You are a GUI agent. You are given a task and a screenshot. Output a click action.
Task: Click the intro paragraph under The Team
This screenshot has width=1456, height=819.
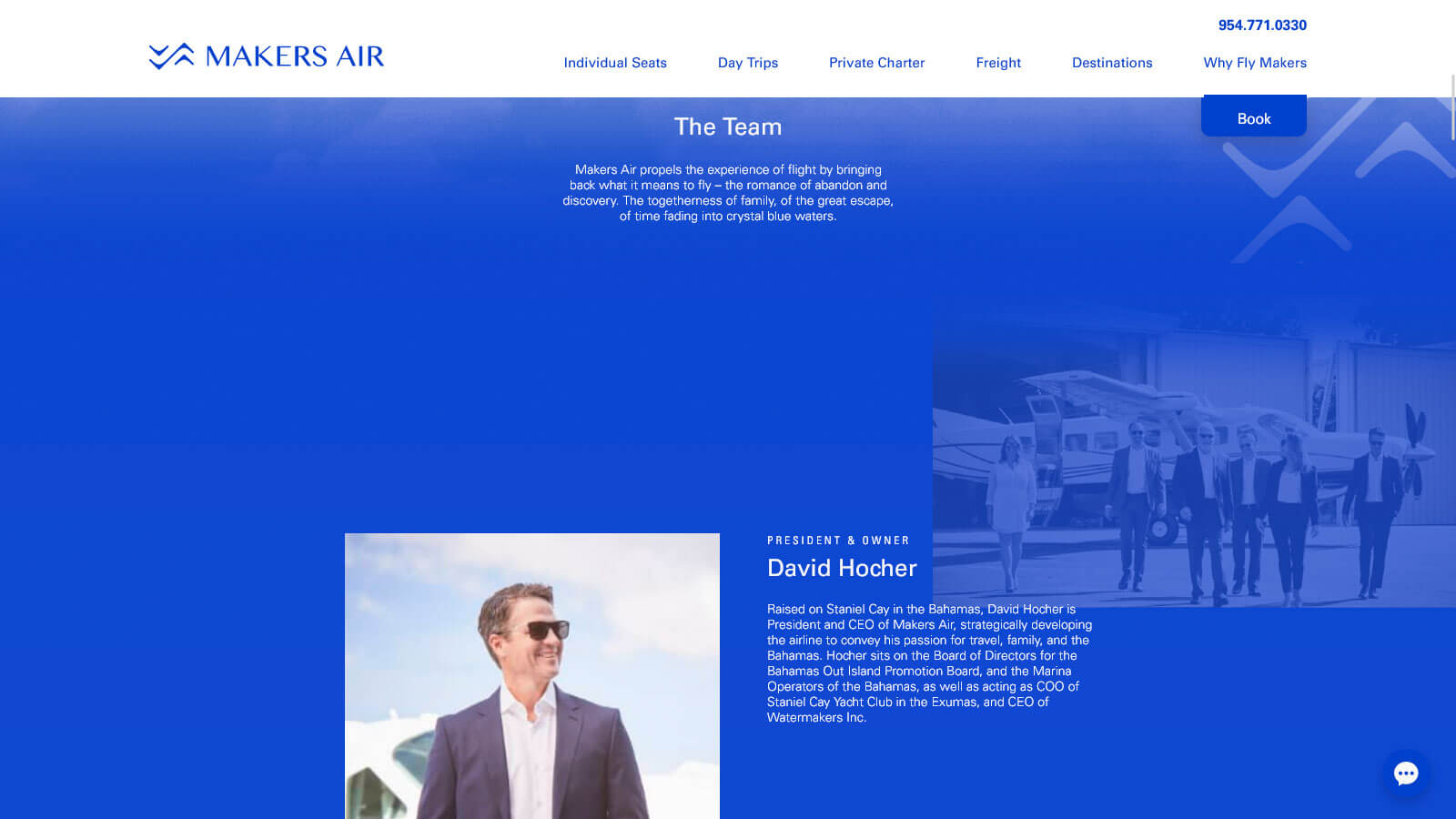(728, 192)
